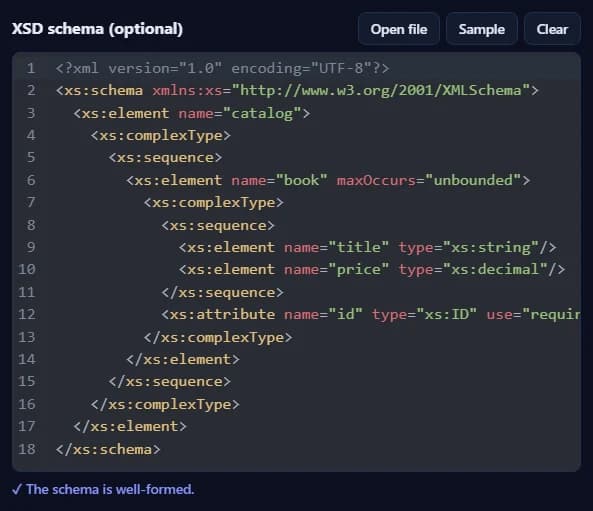
Task: Click closing xs:sequence tag on line 15
Action: (x=169, y=381)
